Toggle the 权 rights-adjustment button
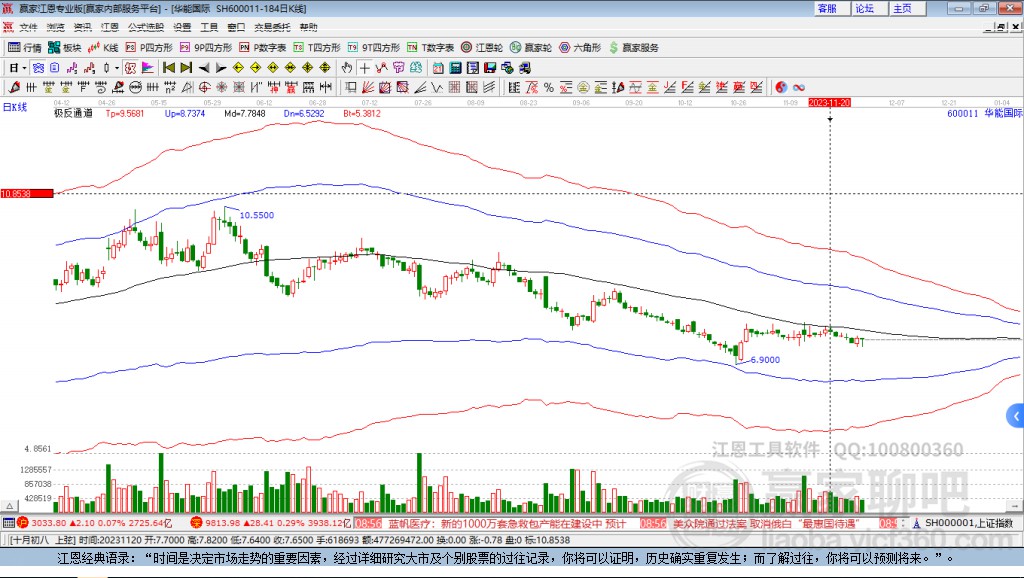Screen dimensions: 1024x578 [131, 68]
